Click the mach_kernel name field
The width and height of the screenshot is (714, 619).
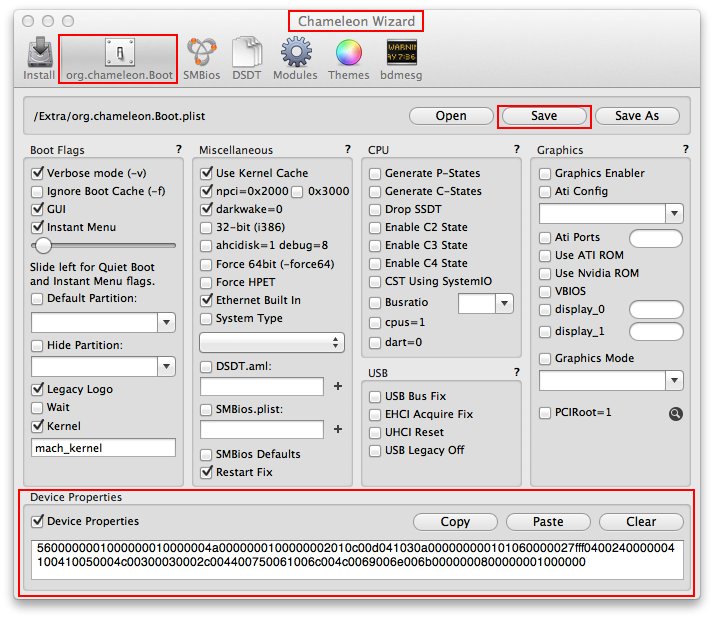pyautogui.click(x=103, y=448)
